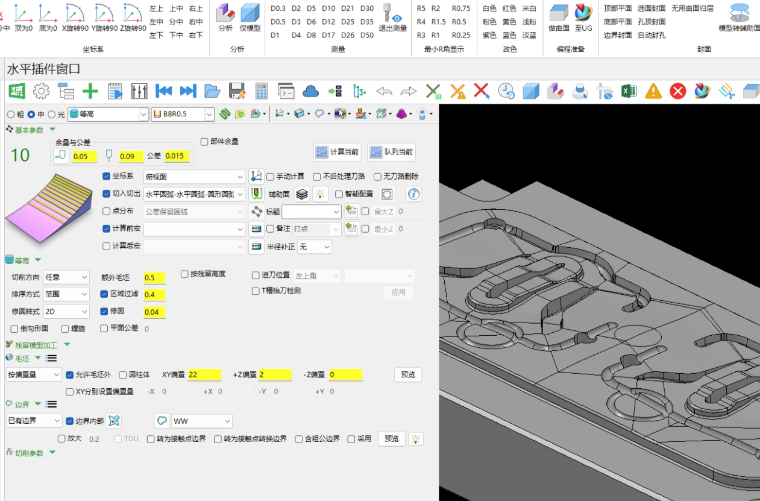The image size is (760, 501).
Task: Click the save floppy disk icon
Action: 237,91
